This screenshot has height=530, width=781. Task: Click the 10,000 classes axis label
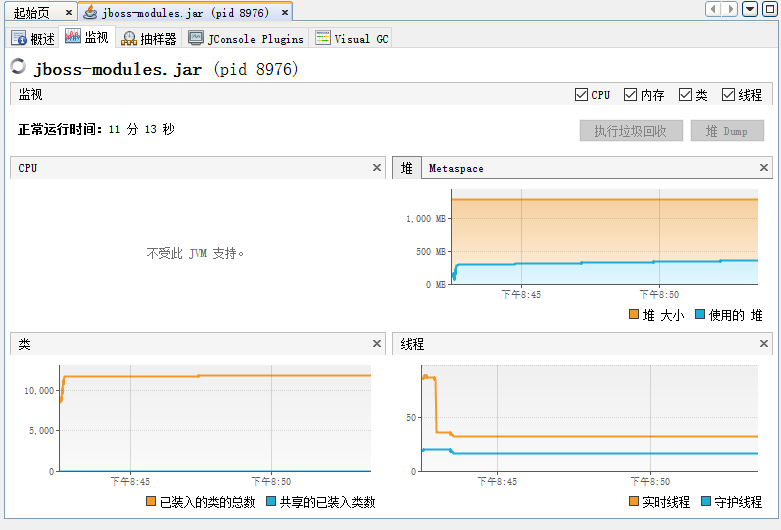[39, 391]
